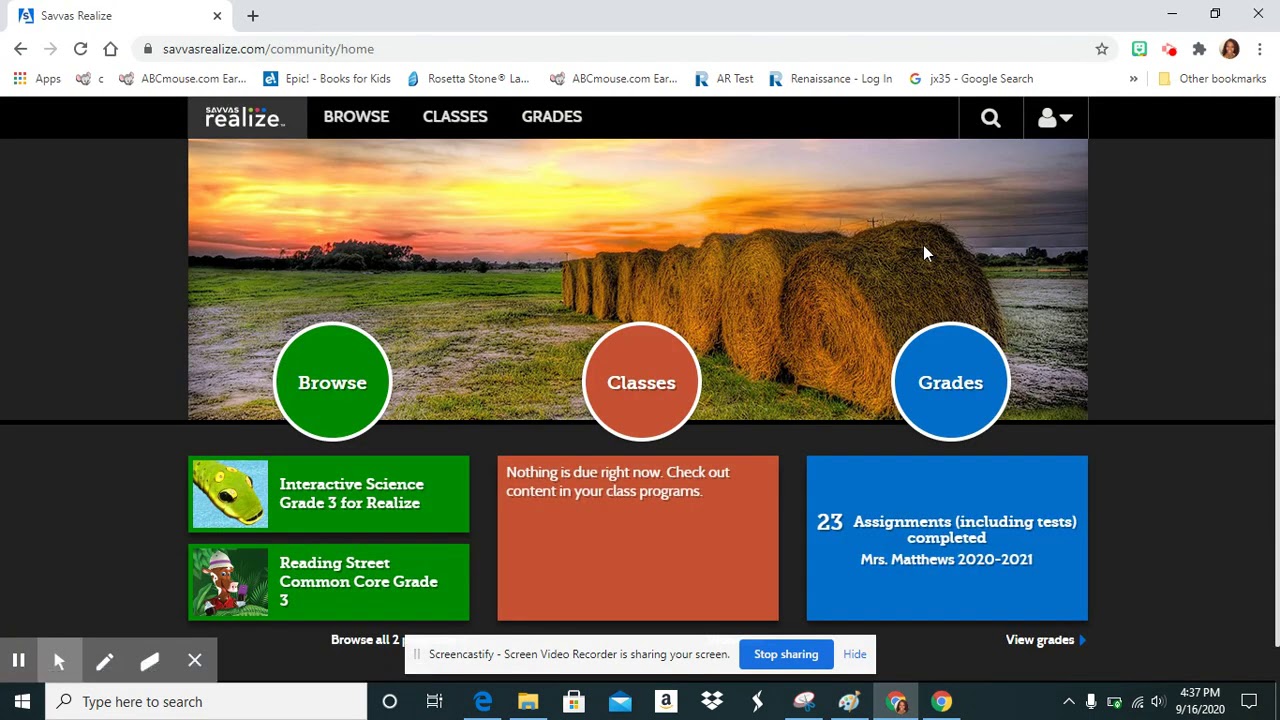Close the Screencastify drawing toolbar
Viewport: 1280px width, 720px height.
click(x=195, y=661)
